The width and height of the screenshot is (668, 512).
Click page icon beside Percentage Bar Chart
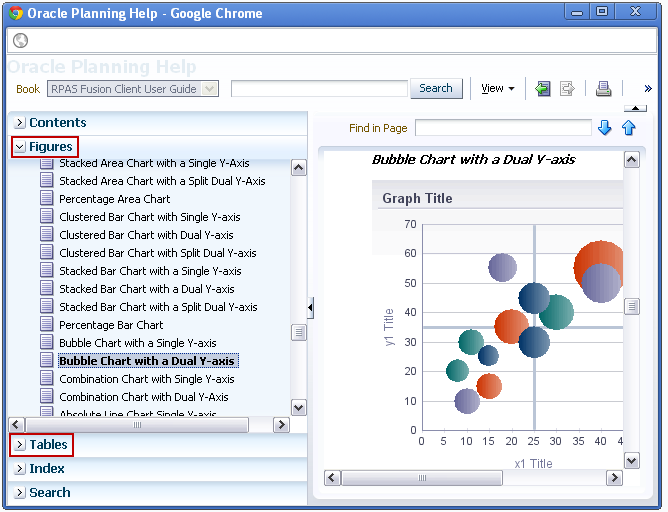pos(47,325)
